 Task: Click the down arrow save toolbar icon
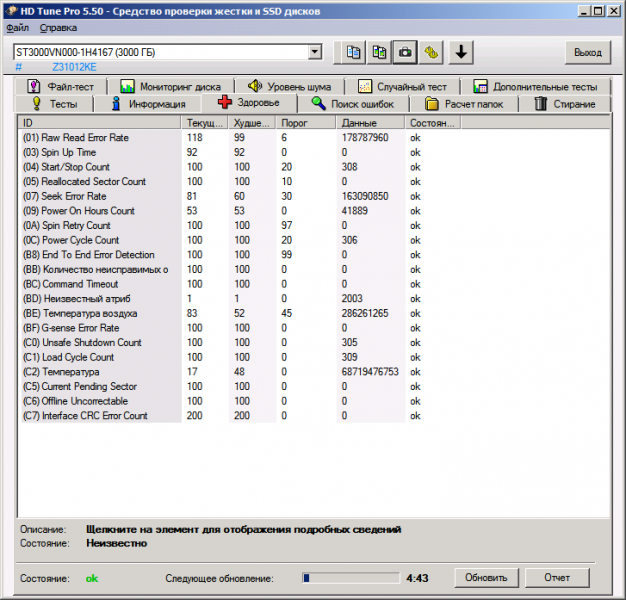(460, 52)
